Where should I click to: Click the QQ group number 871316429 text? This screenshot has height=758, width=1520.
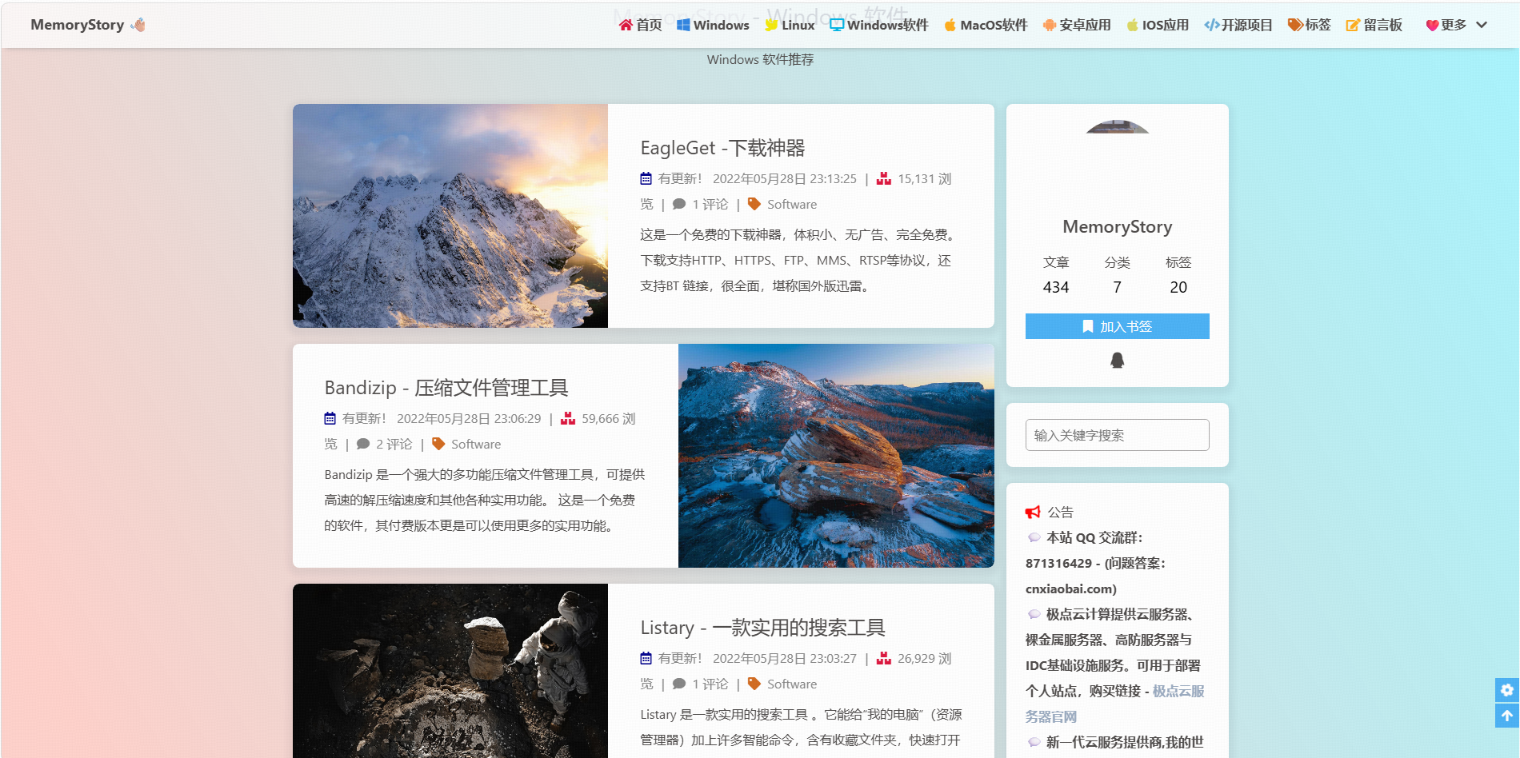coord(1059,563)
